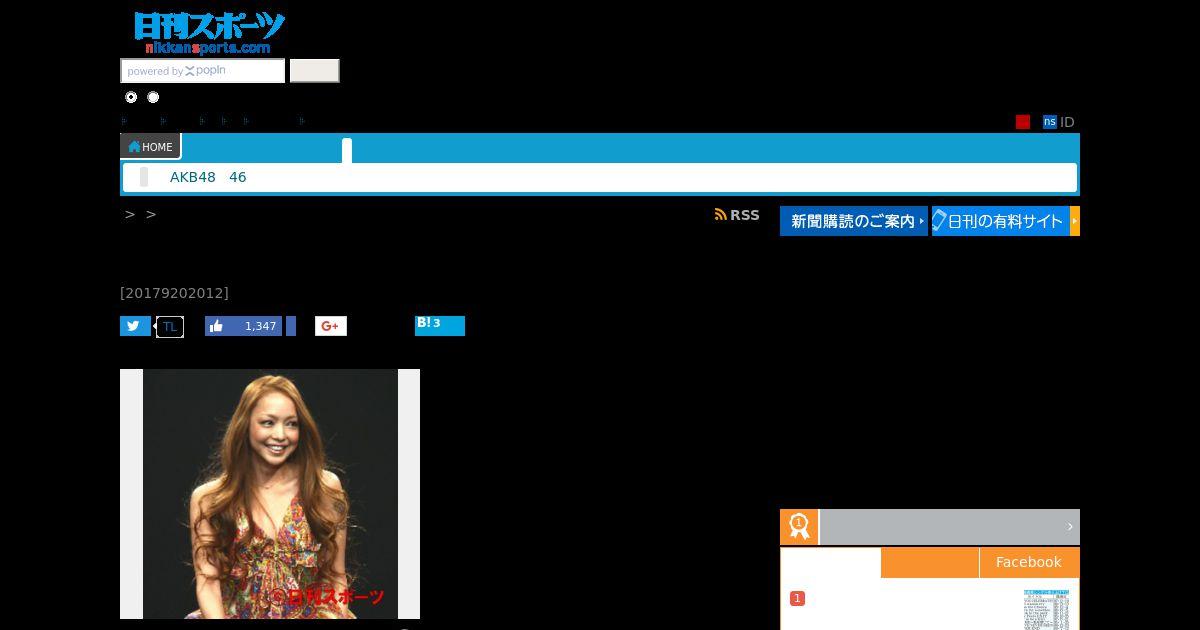The width and height of the screenshot is (1200, 630).
Task: Open the ranking list table thumbnail
Action: [x=1047, y=609]
